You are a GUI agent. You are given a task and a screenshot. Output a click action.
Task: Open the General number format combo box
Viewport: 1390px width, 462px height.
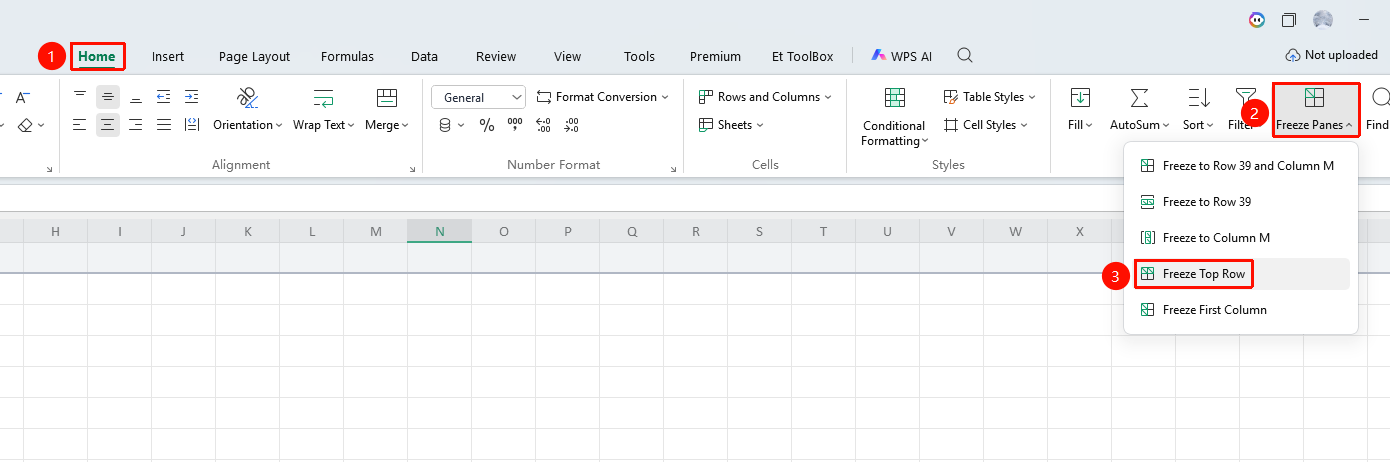coord(479,97)
